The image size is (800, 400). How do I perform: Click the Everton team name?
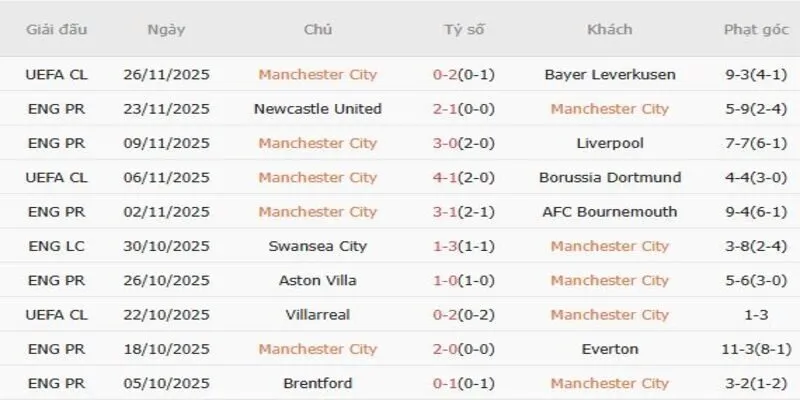click(610, 349)
